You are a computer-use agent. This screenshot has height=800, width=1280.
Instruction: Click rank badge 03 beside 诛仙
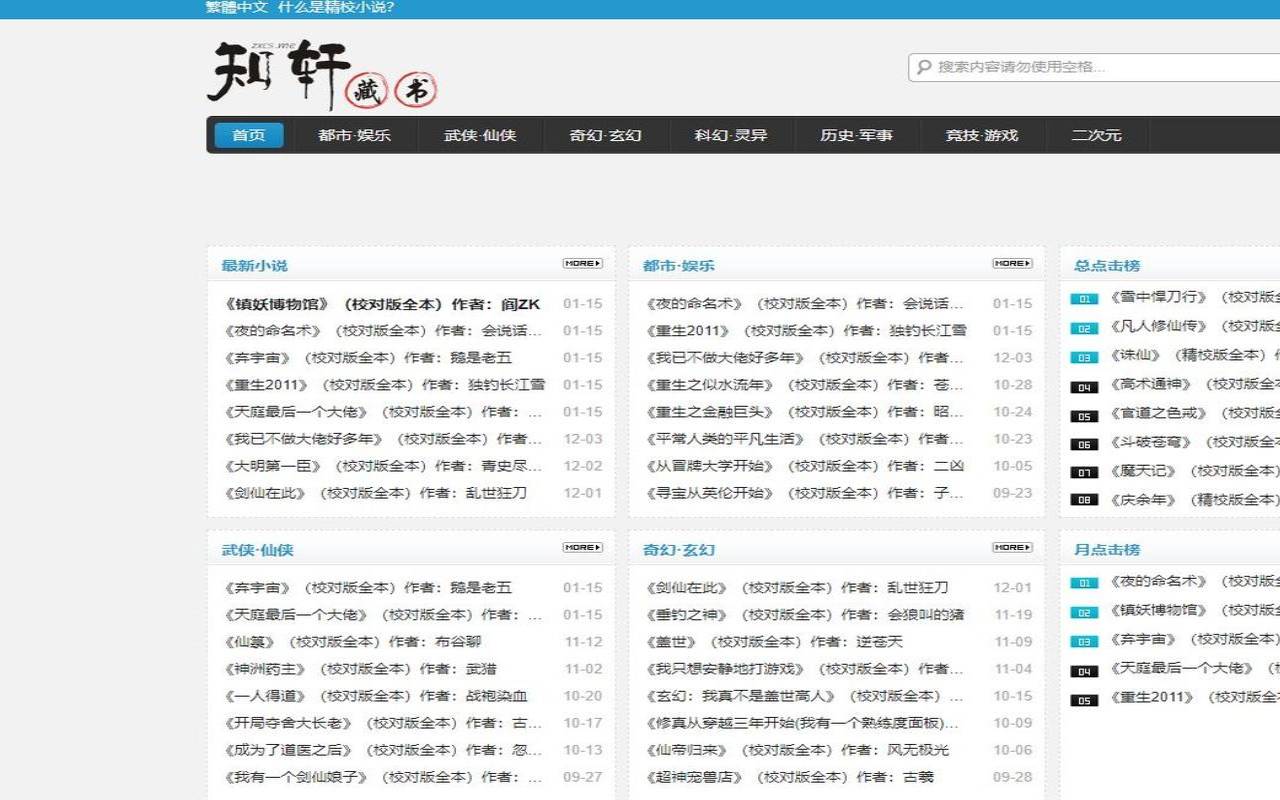(x=1084, y=357)
